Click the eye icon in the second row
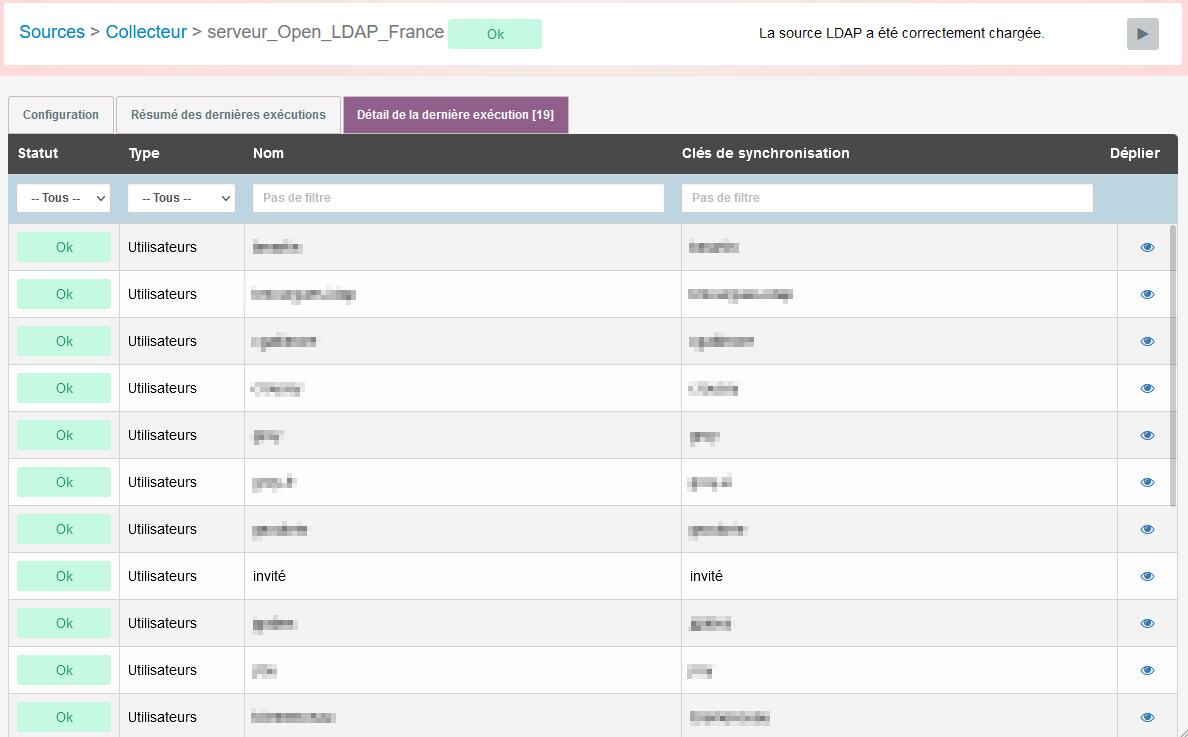Image resolution: width=1188 pixels, height=737 pixels. [x=1147, y=294]
